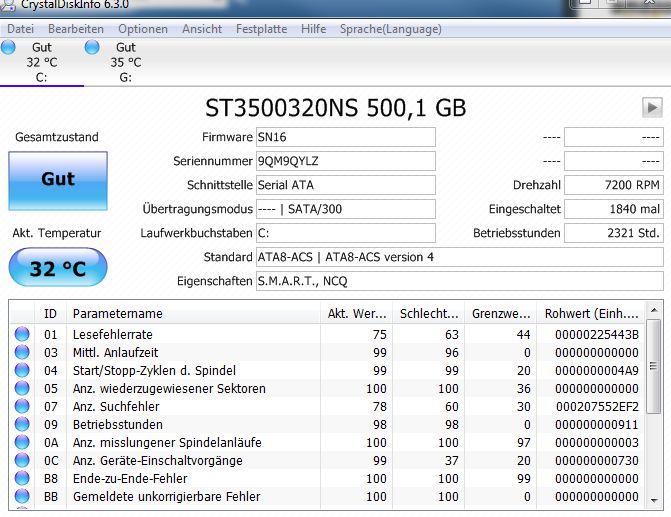The height and width of the screenshot is (517, 671).
Task: Click the SMART table scrollbar thumb
Action: click(x=653, y=366)
